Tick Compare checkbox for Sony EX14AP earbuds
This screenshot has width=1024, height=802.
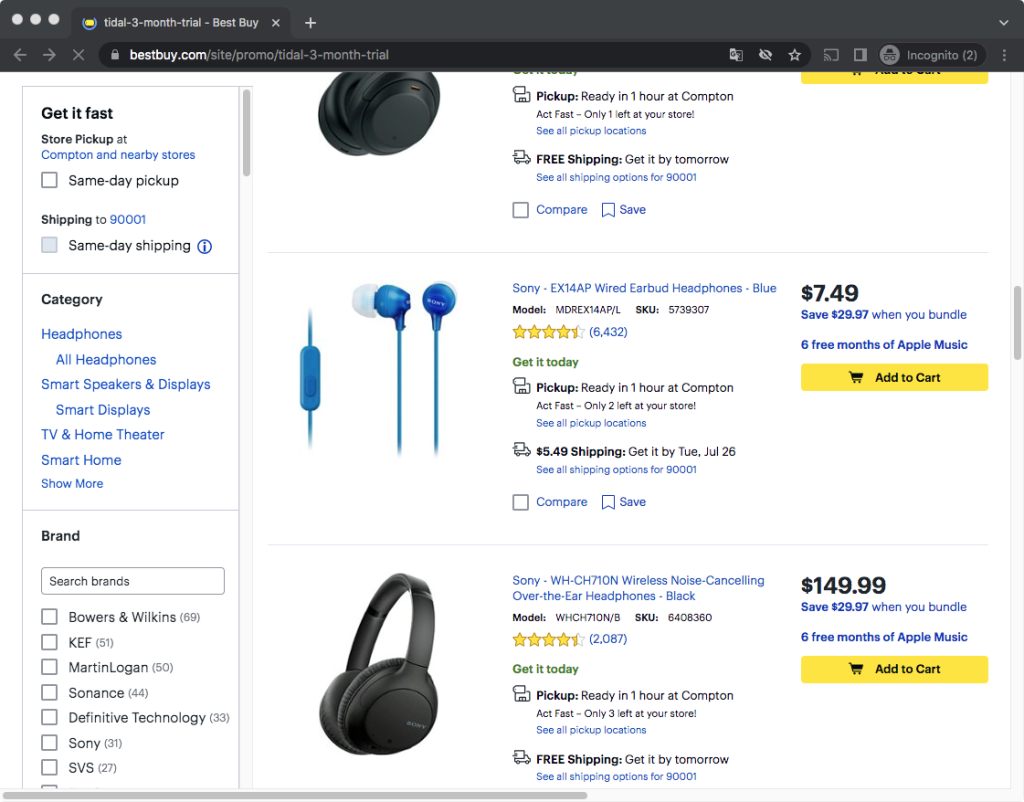520,502
